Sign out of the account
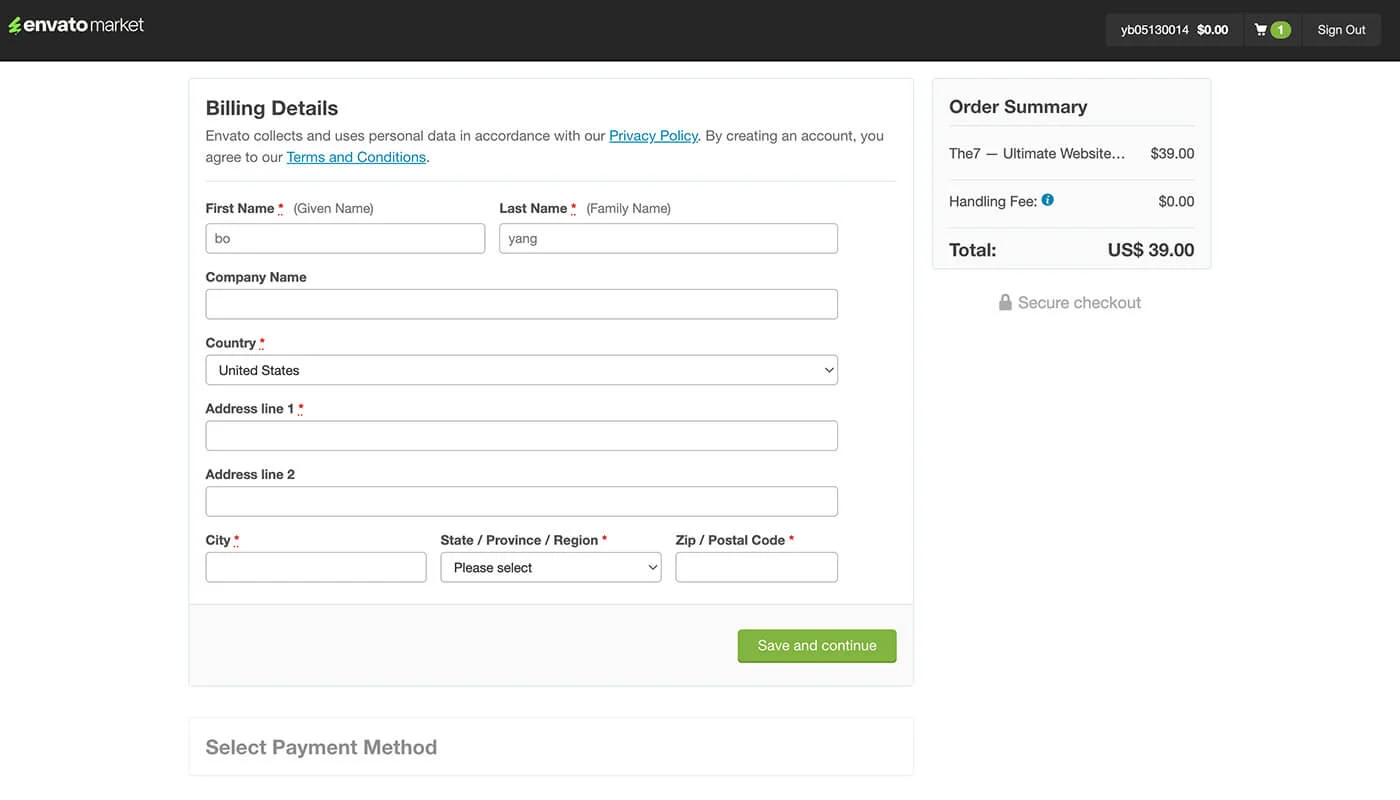The width and height of the screenshot is (1400, 800). 1341,30
